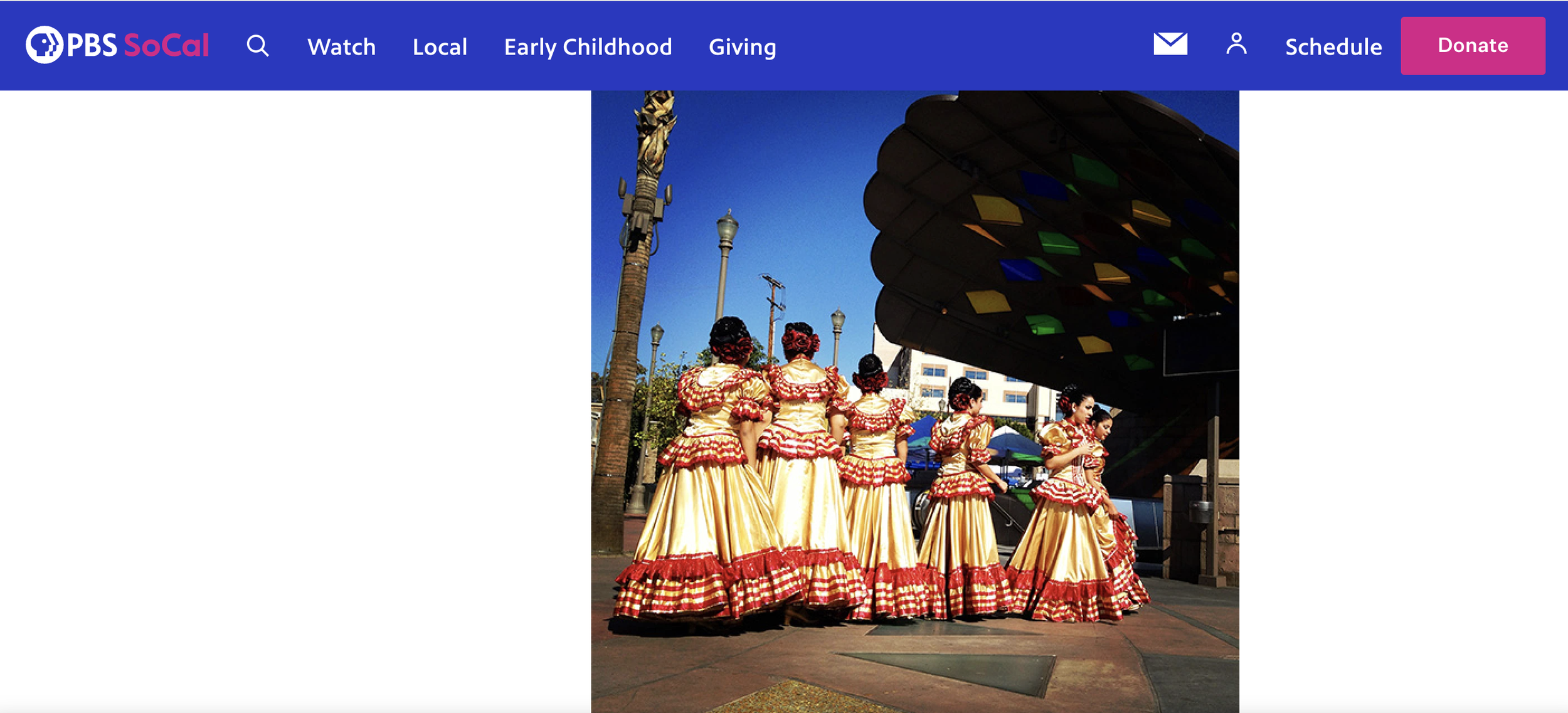Click the PBS head logo icon

pyautogui.click(x=44, y=45)
